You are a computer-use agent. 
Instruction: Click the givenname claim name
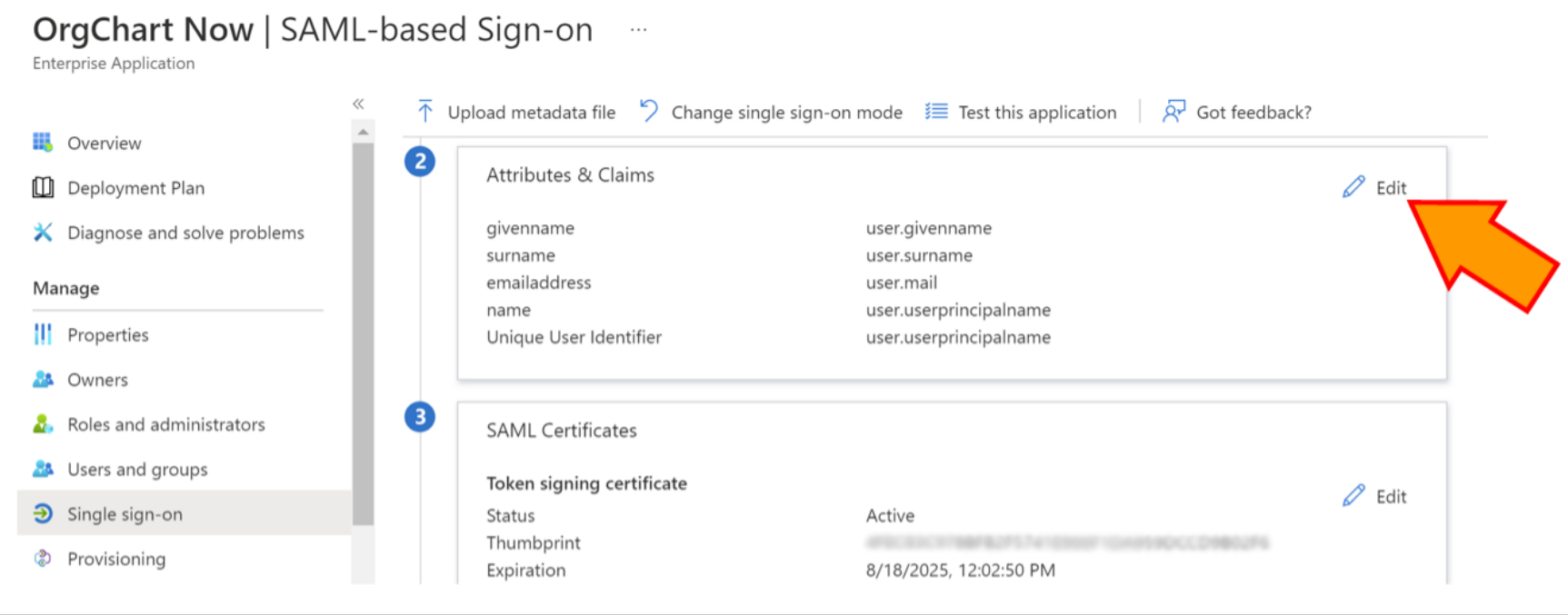tap(530, 228)
